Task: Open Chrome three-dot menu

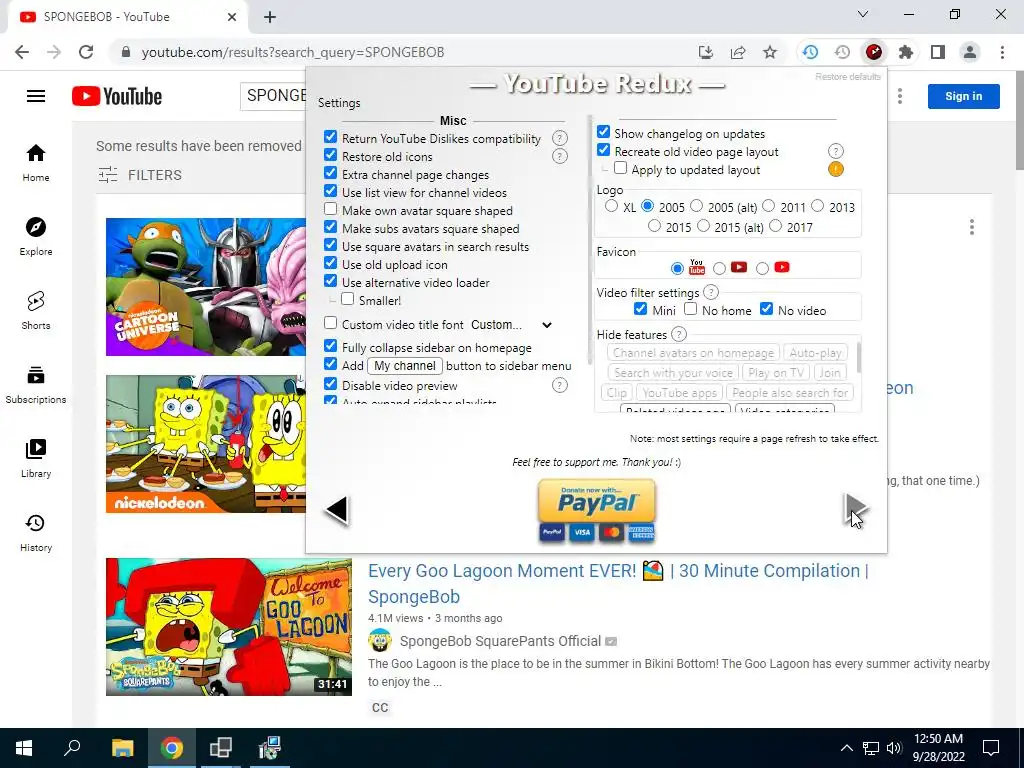Action: point(1002,52)
